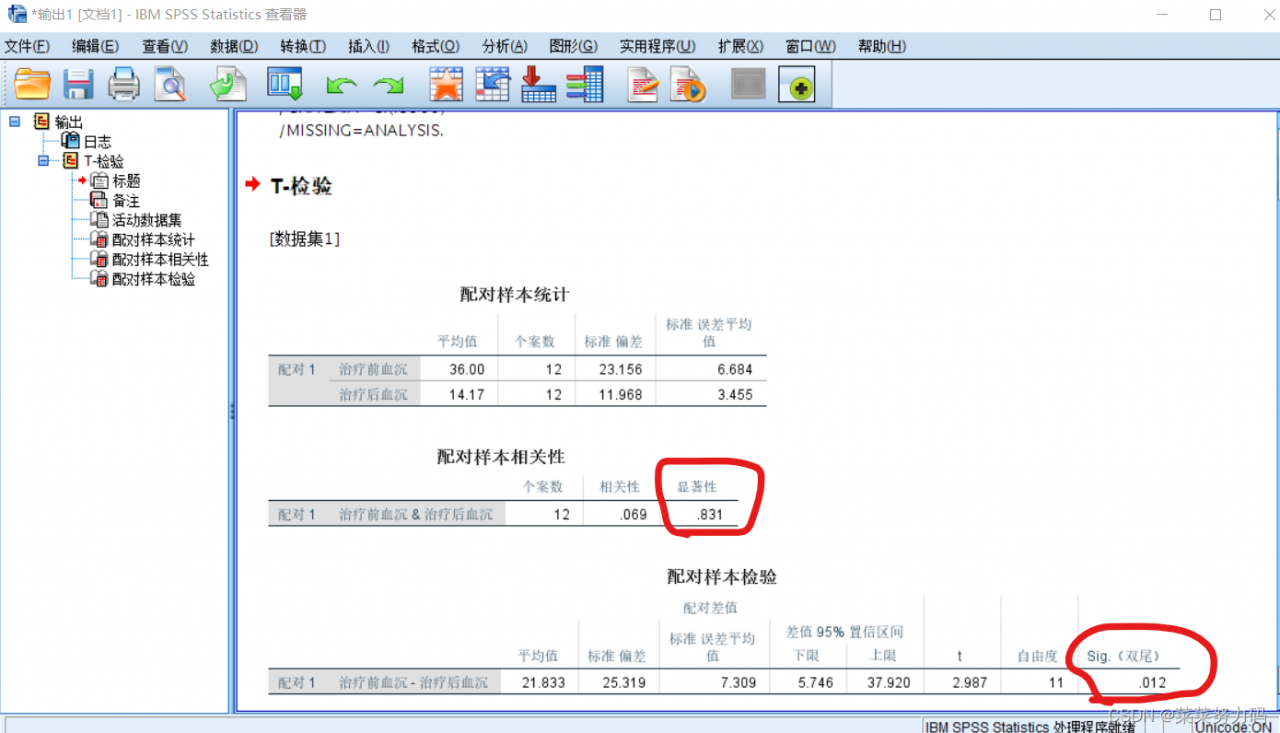The height and width of the screenshot is (733, 1280).
Task: Click the mean value 36.00 cell
Action: 467,369
